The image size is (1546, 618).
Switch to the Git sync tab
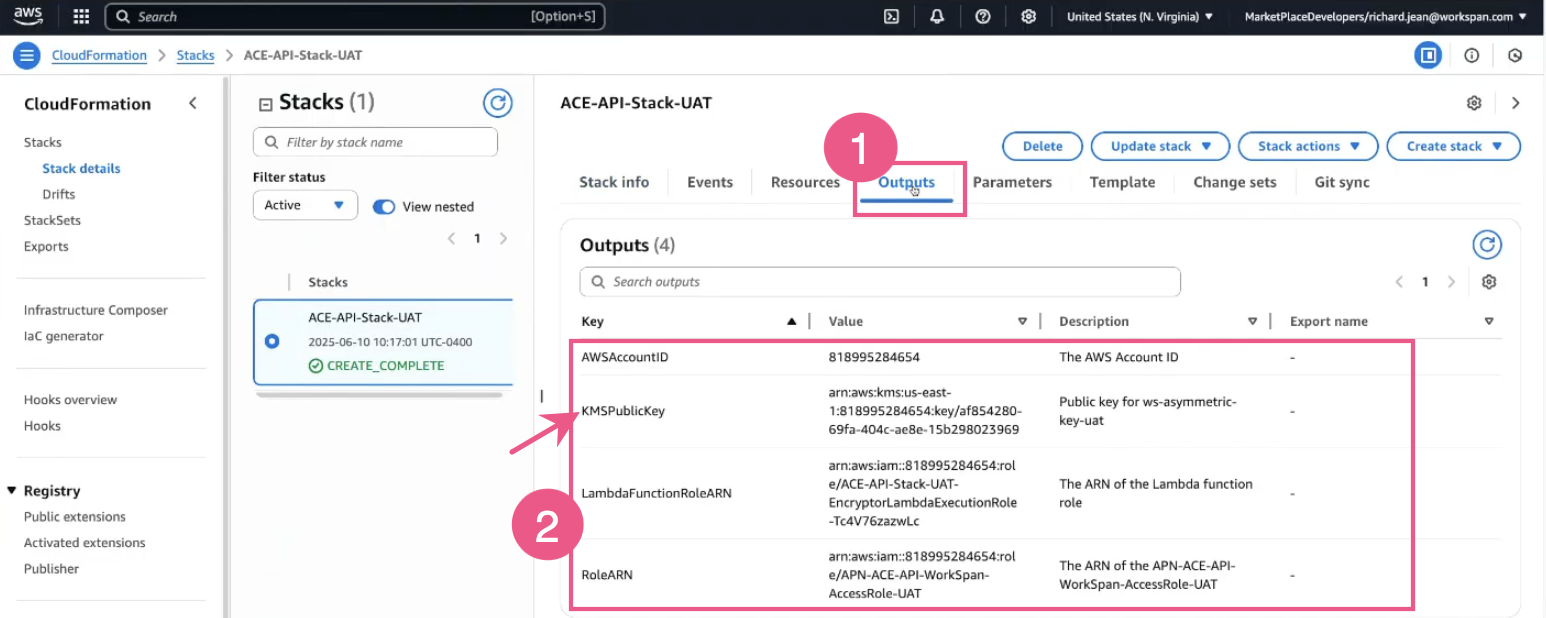pyautogui.click(x=1342, y=182)
